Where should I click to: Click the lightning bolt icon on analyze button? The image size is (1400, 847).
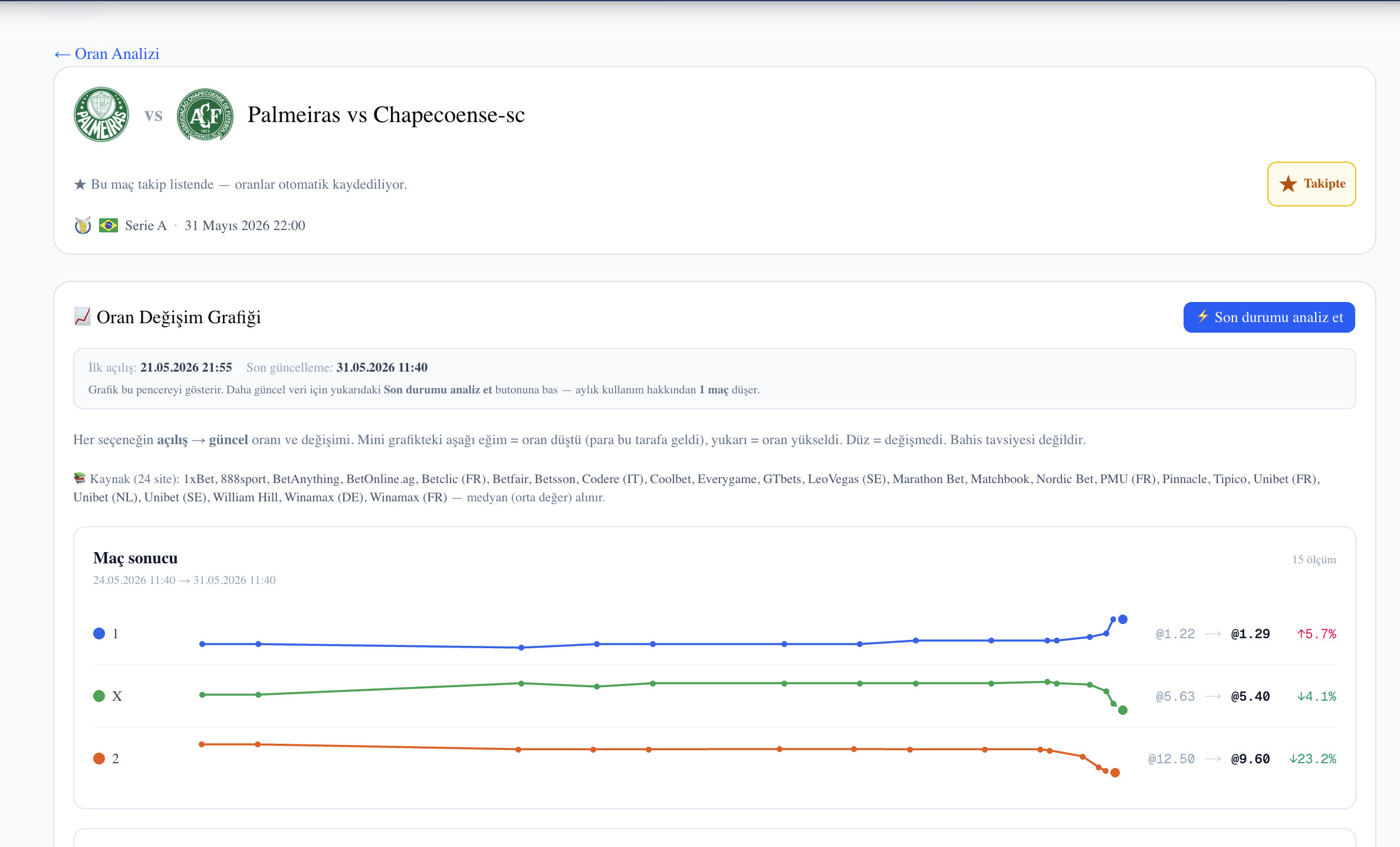click(1203, 317)
